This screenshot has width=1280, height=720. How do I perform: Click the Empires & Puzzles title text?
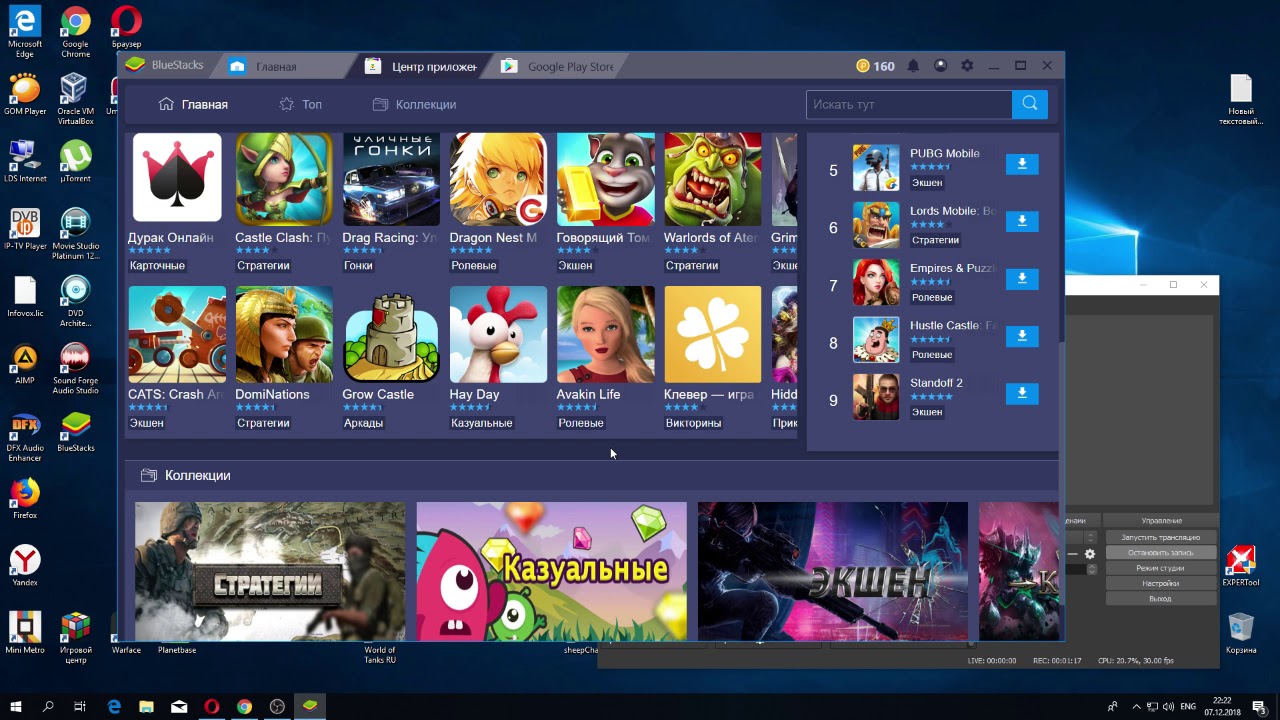[953, 268]
